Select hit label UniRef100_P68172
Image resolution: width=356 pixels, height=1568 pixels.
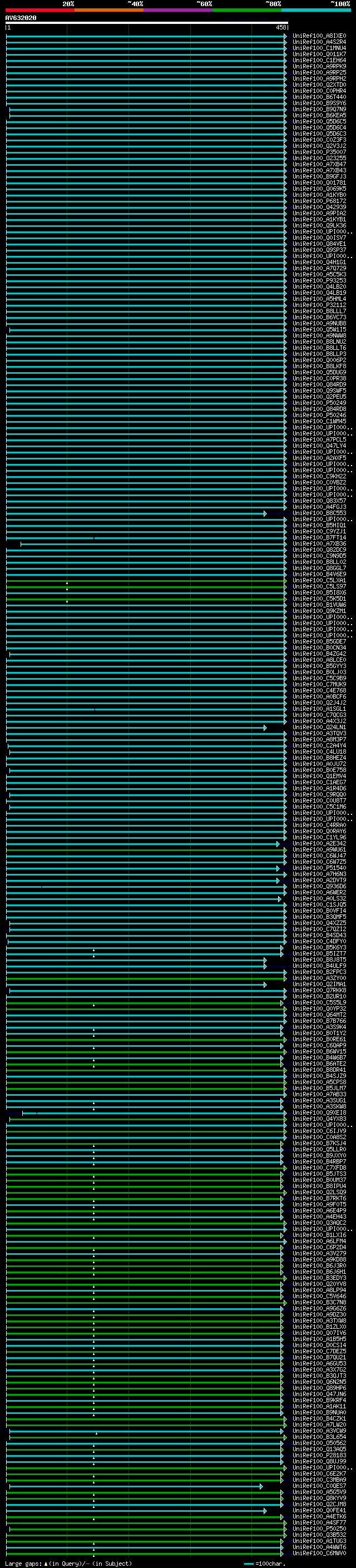(319, 201)
